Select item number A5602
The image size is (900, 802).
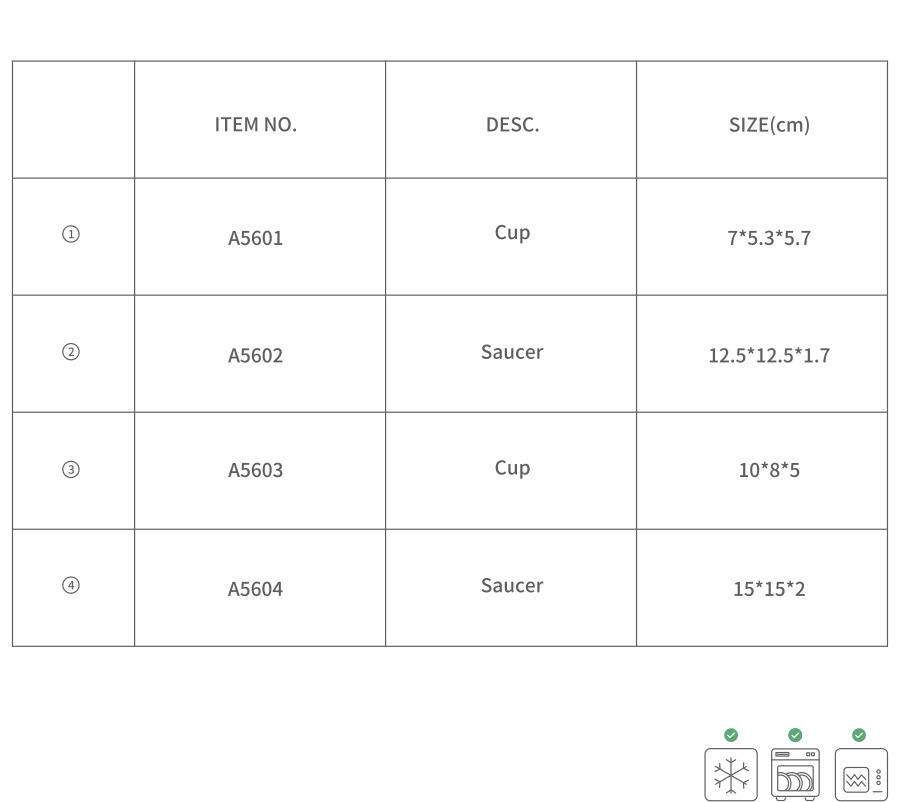point(256,356)
